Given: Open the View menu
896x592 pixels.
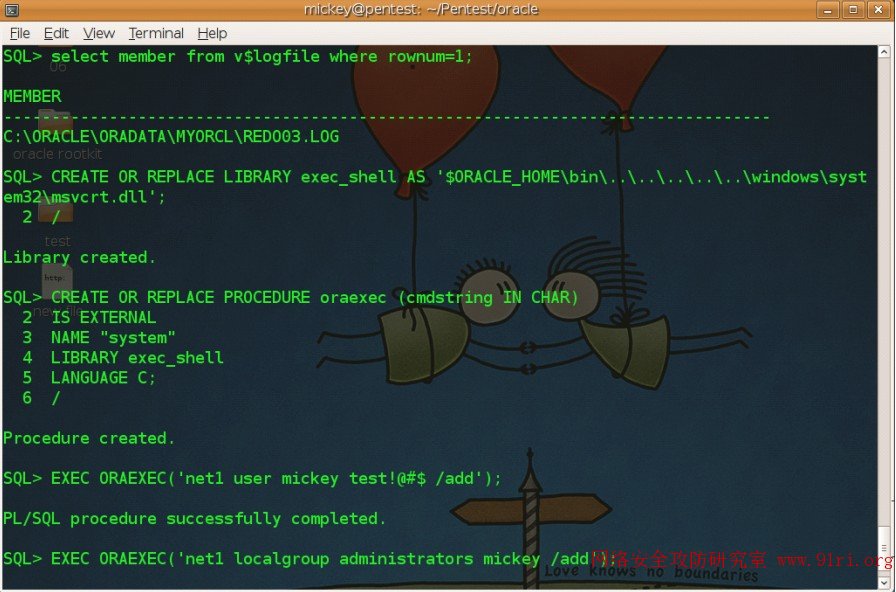Looking at the screenshot, I should pos(99,33).
